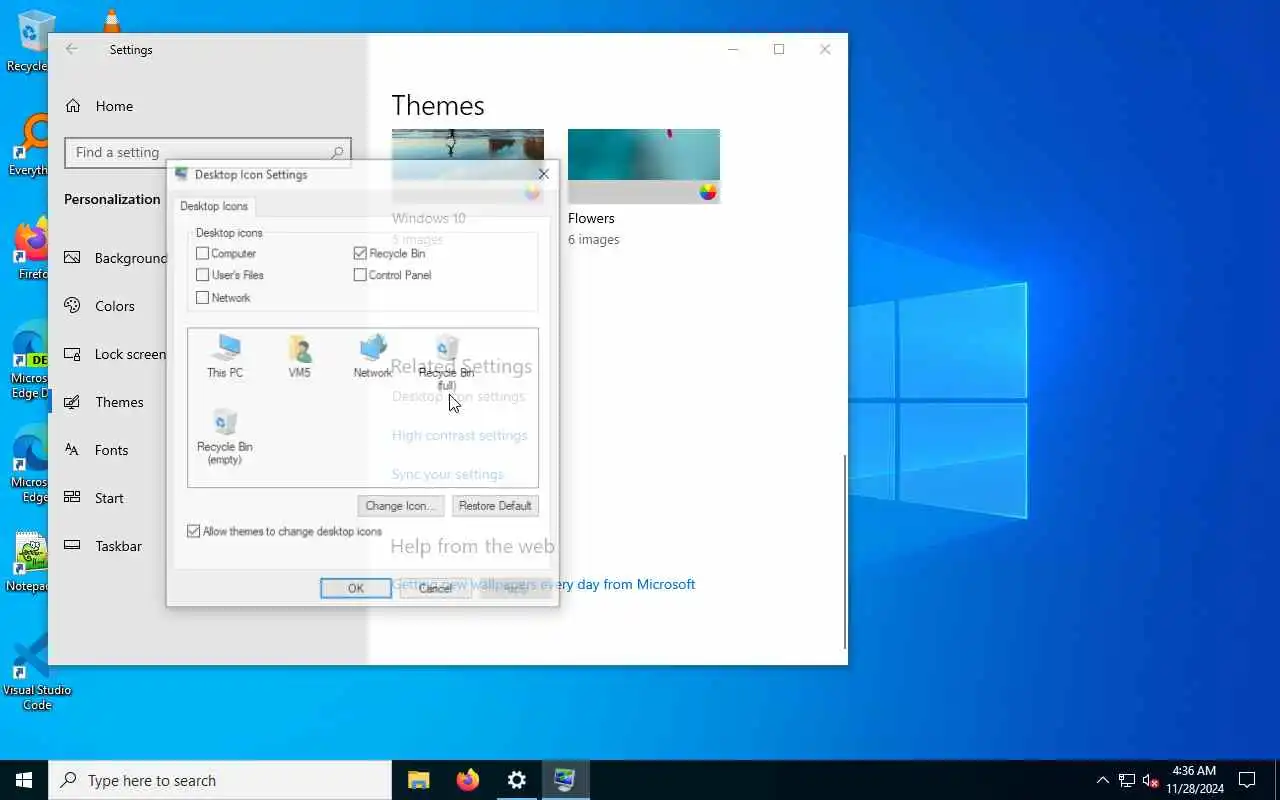Open the notification center icon

[1247, 780]
